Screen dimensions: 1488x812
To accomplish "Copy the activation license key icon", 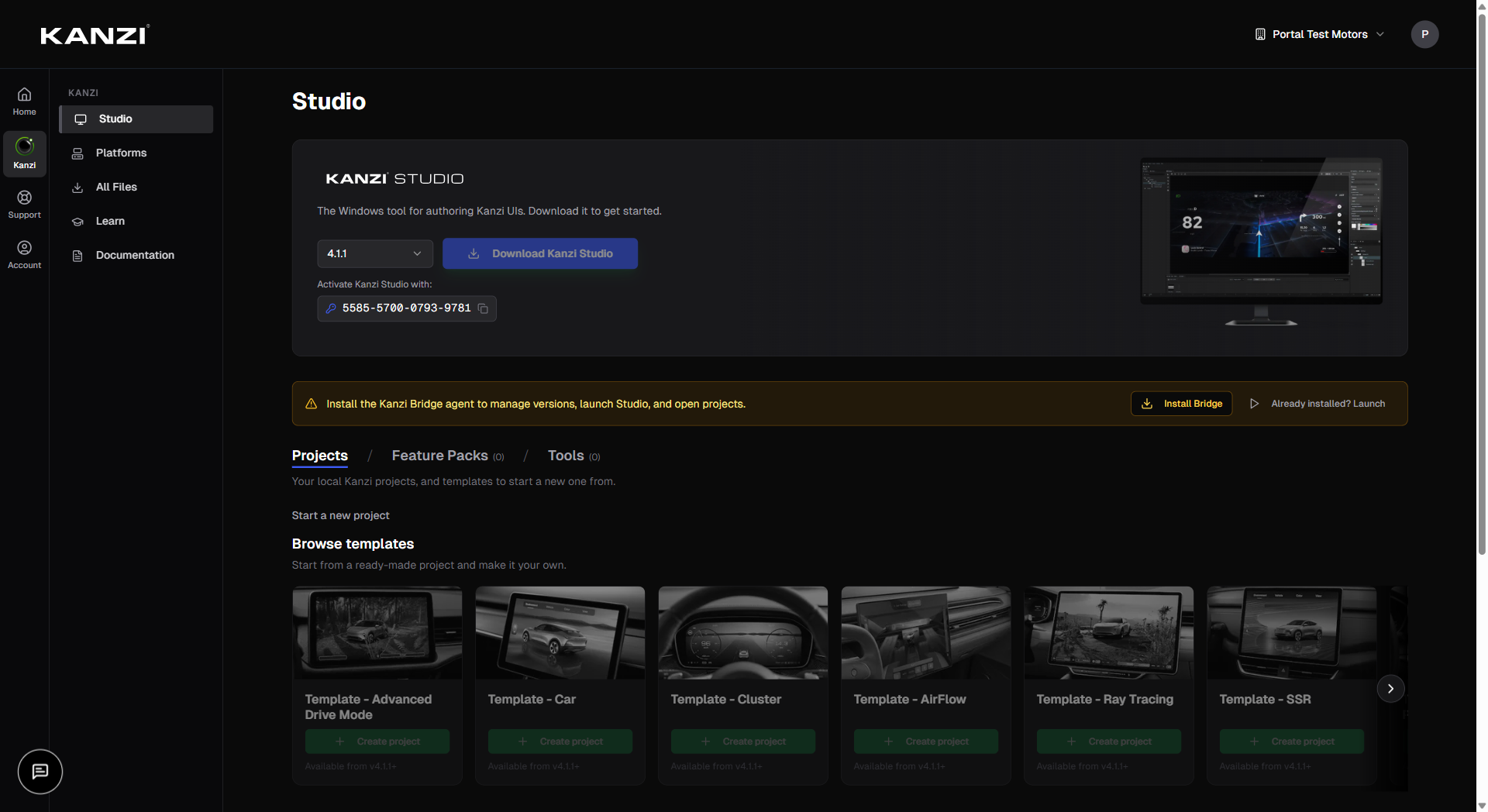I will pos(483,308).
